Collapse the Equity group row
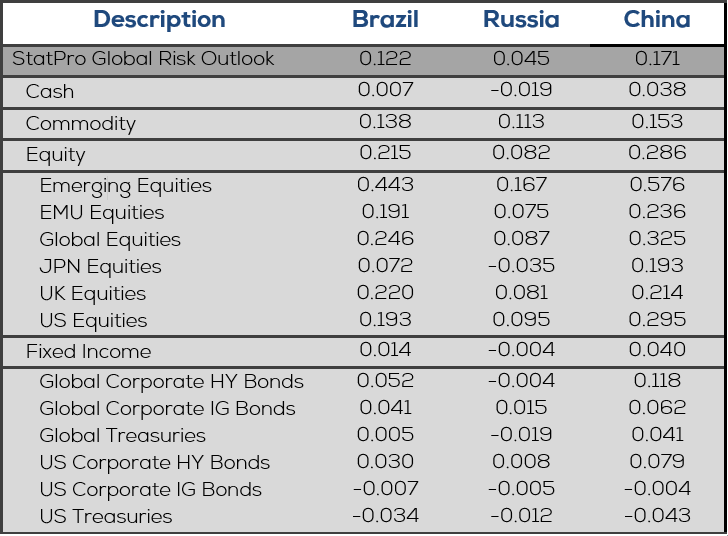Viewport: 728px width, 536px height. point(56,155)
